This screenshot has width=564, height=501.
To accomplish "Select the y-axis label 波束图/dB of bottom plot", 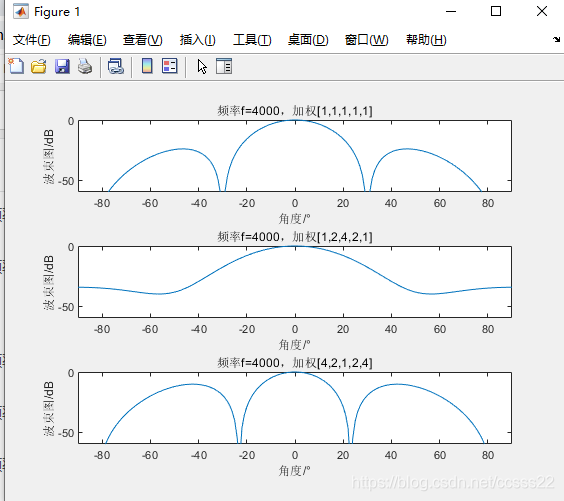I will [x=49, y=409].
